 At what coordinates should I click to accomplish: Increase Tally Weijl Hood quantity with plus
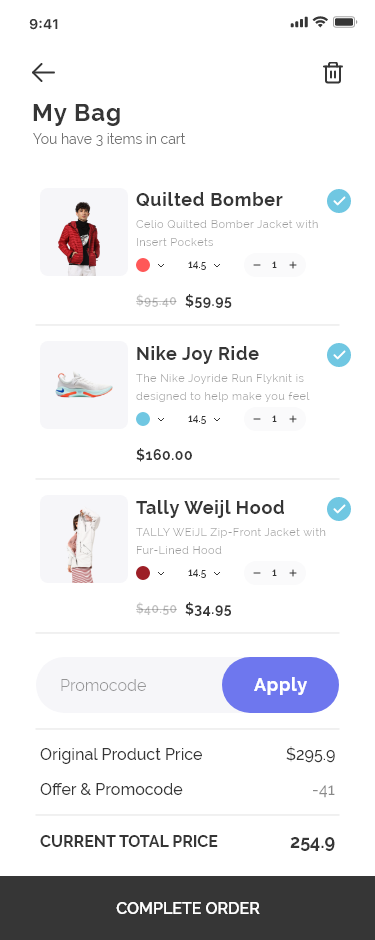coord(293,573)
